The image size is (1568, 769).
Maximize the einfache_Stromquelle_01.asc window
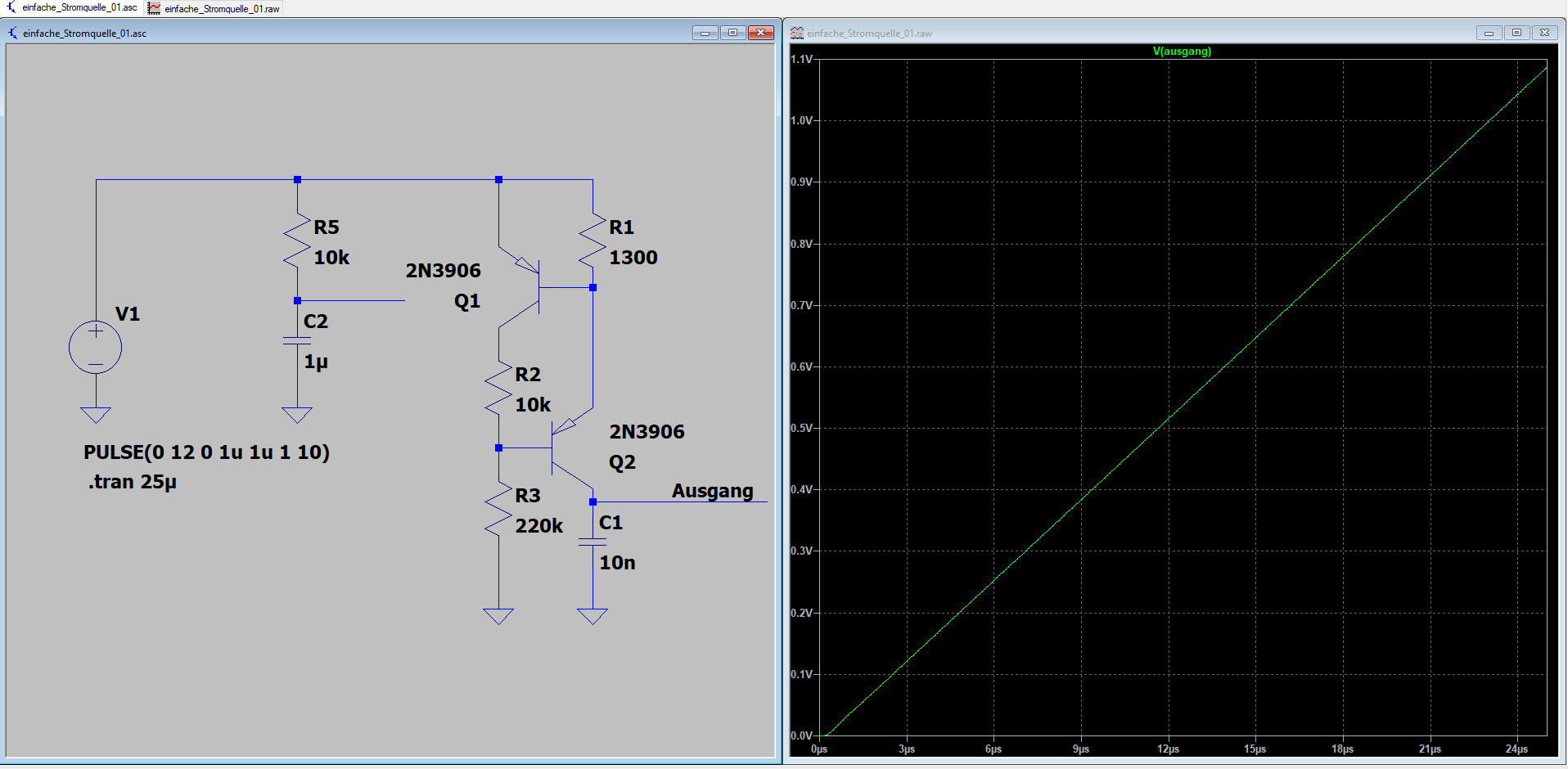[732, 33]
